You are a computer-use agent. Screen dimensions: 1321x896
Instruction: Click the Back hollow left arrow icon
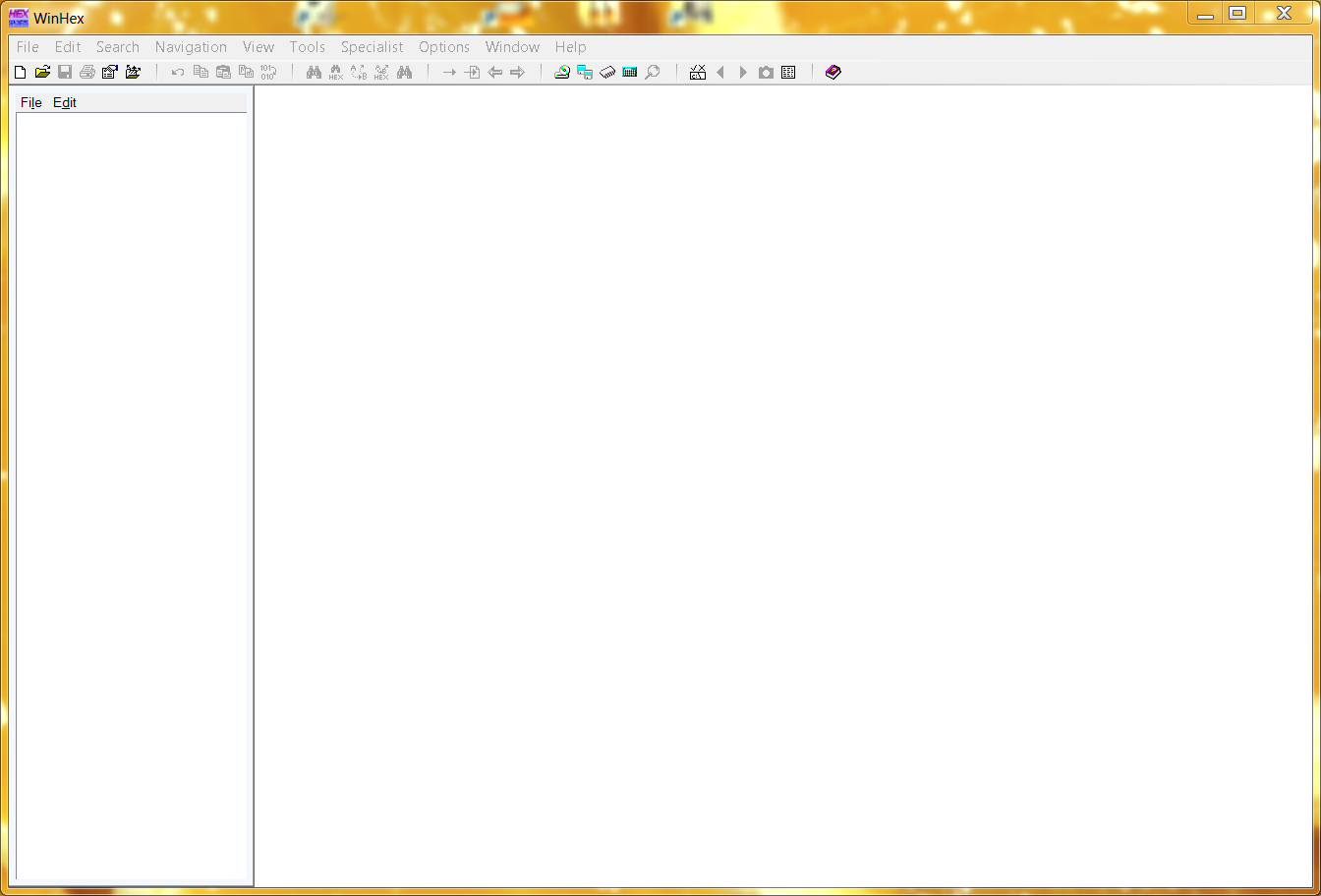495,72
